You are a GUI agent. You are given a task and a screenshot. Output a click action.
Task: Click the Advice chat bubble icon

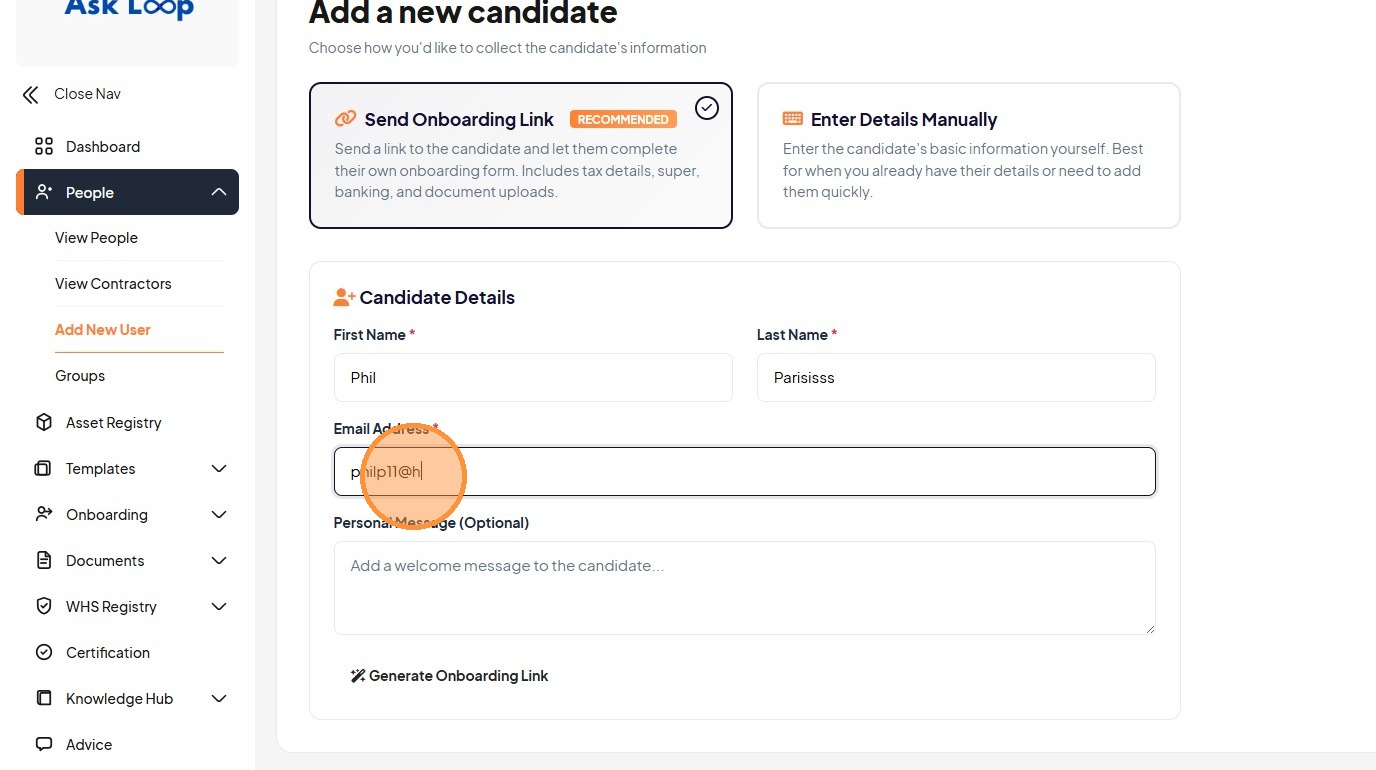pyautogui.click(x=44, y=745)
